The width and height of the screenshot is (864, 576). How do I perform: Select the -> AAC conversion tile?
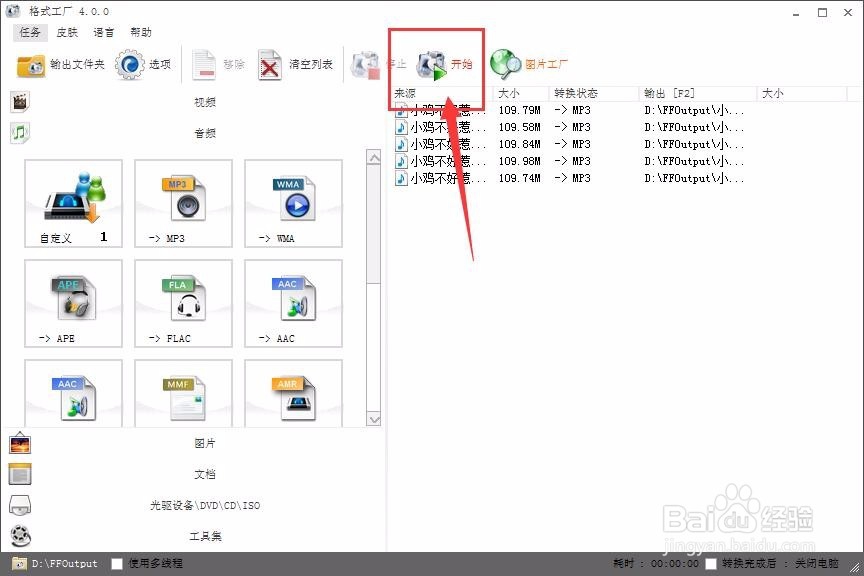pyautogui.click(x=293, y=303)
